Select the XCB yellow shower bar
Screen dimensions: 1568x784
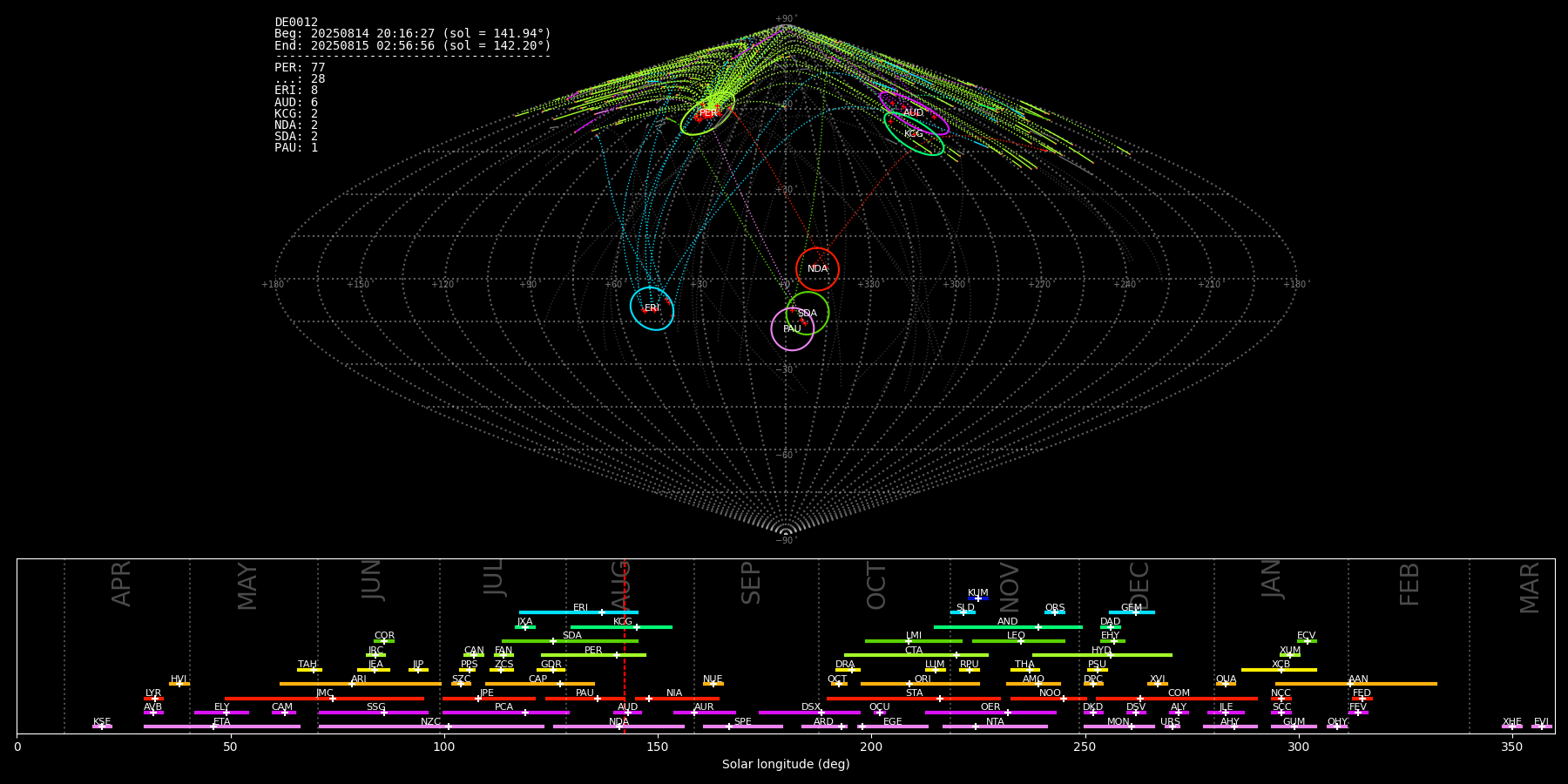[1279, 669]
